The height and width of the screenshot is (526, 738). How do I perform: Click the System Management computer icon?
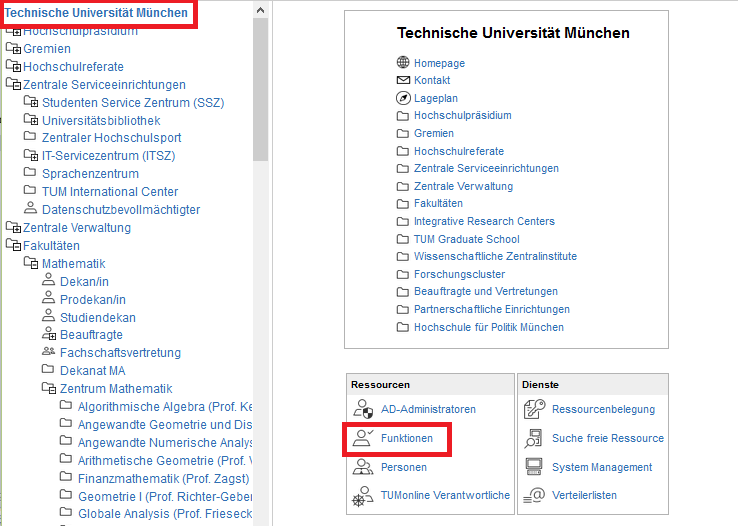coord(534,467)
